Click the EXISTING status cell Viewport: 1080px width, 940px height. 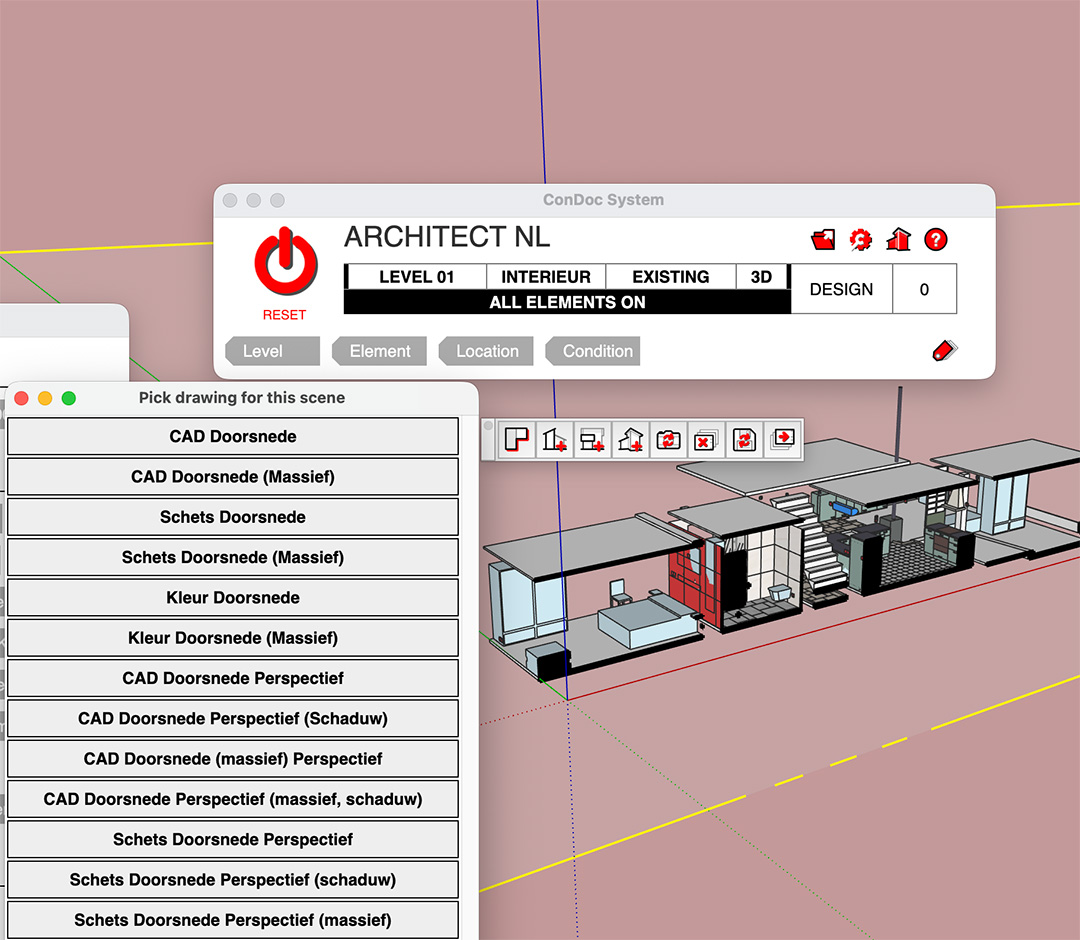tap(671, 277)
